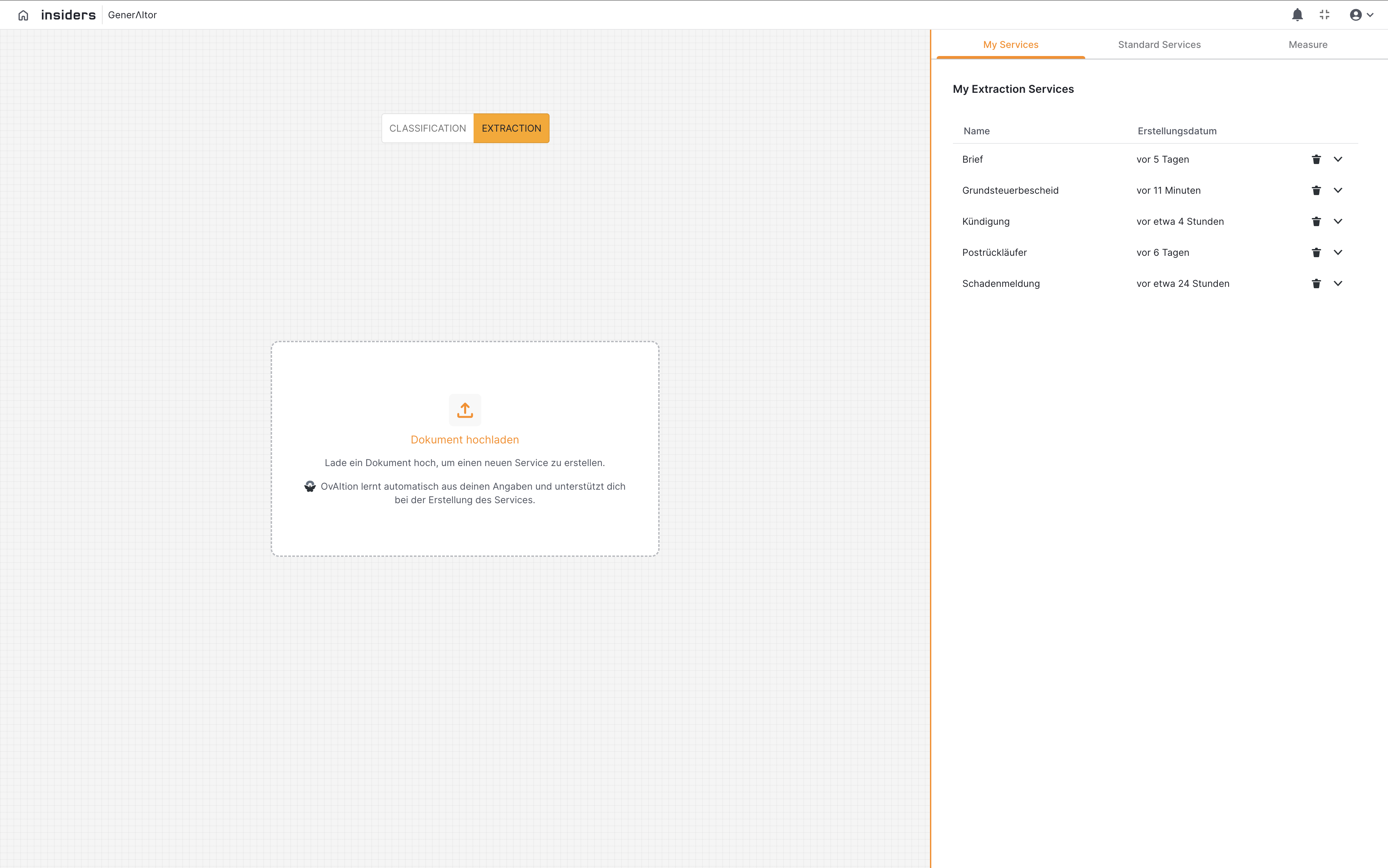Image resolution: width=1388 pixels, height=868 pixels.
Task: Click the upload document icon
Action: click(x=464, y=410)
